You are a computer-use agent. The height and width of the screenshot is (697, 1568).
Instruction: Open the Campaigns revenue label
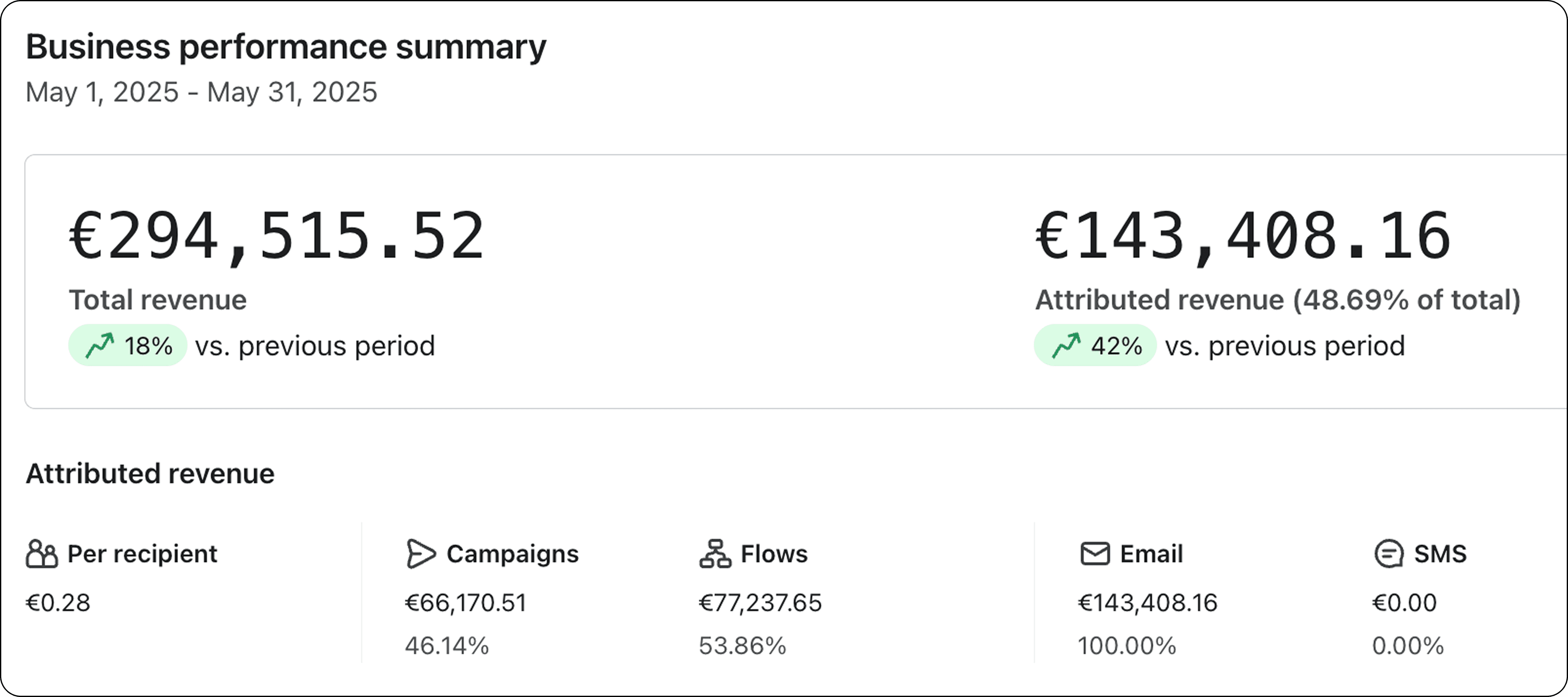pyautogui.click(x=513, y=554)
